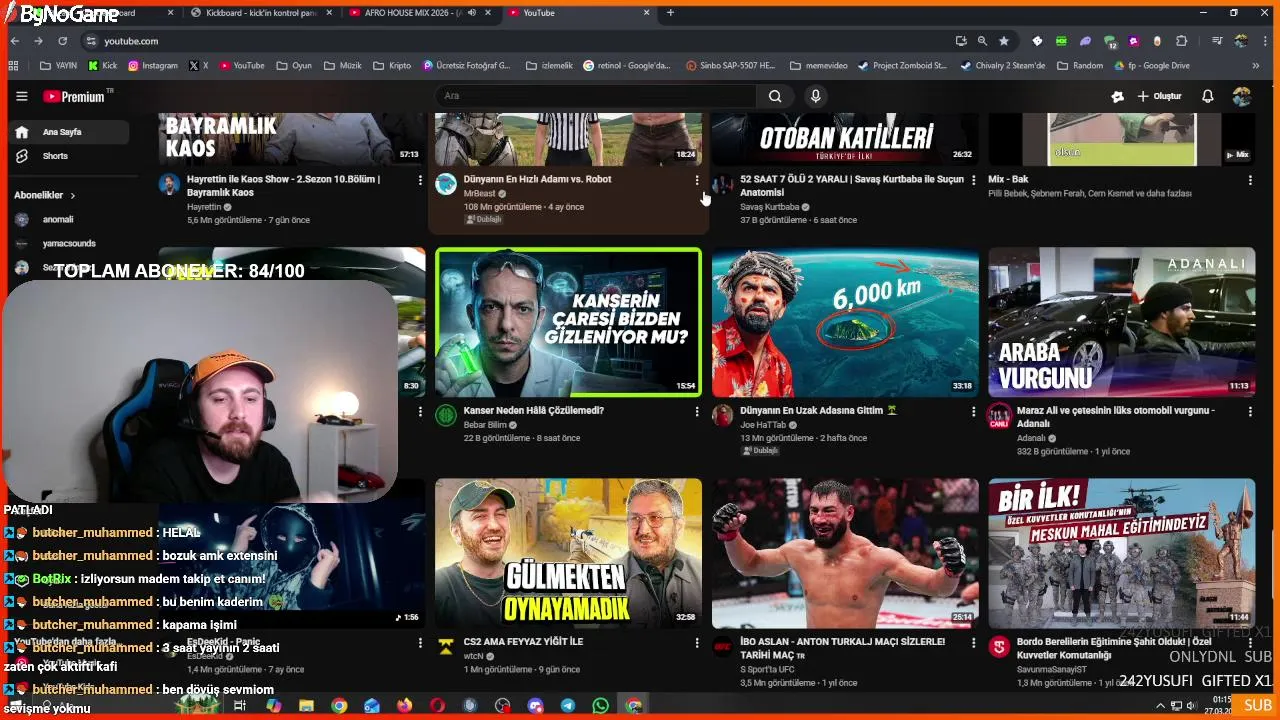Go back in Chrome navigation
Viewport: 1280px width, 720px height.
pos(15,41)
